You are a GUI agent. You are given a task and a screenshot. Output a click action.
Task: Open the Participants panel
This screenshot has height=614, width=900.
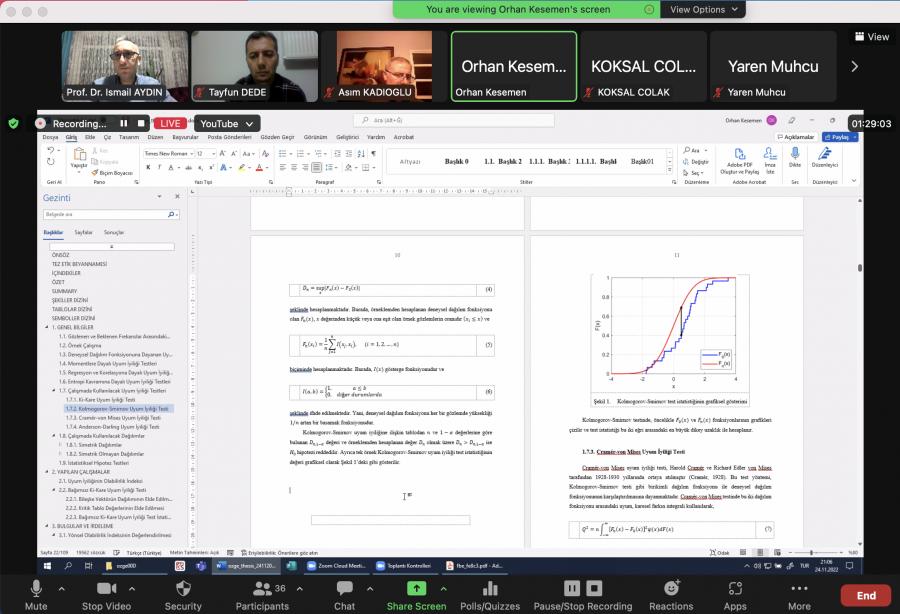262,594
